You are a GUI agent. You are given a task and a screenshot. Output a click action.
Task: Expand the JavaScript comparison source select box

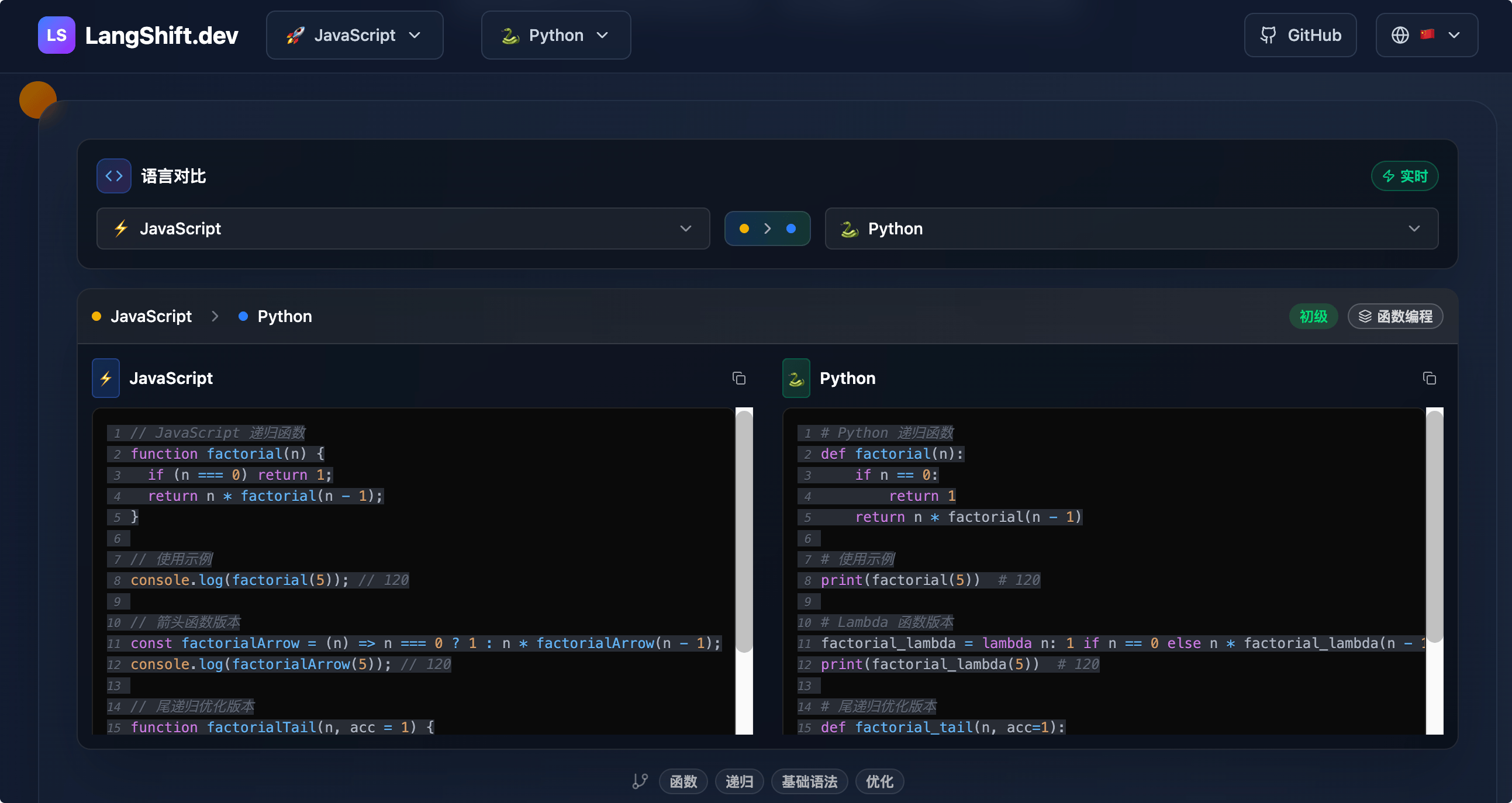403,229
